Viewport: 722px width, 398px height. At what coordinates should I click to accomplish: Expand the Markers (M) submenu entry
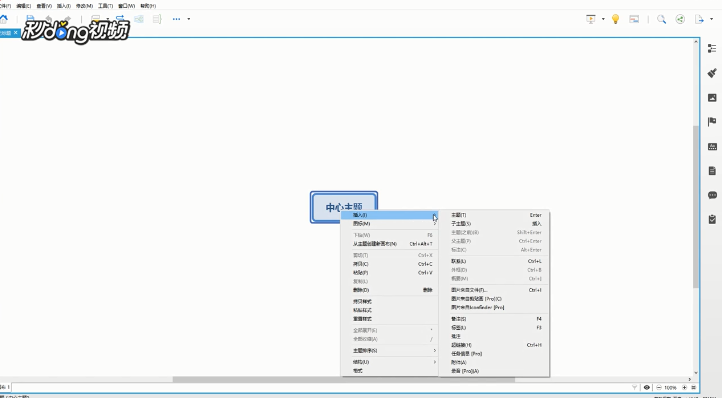point(390,223)
